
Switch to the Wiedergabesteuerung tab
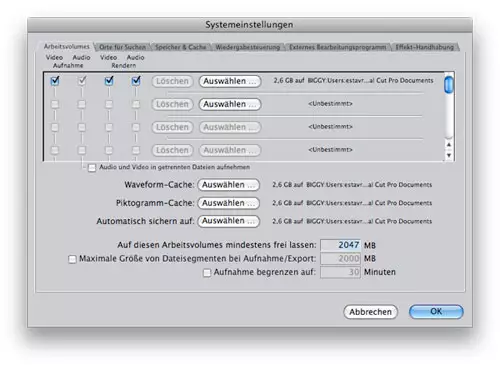(x=247, y=47)
